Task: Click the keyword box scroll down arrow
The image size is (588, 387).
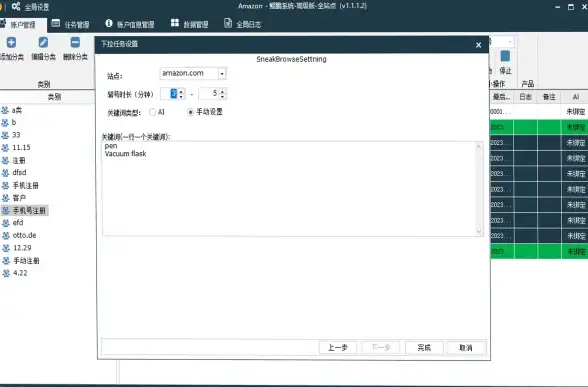Action: 479,231
